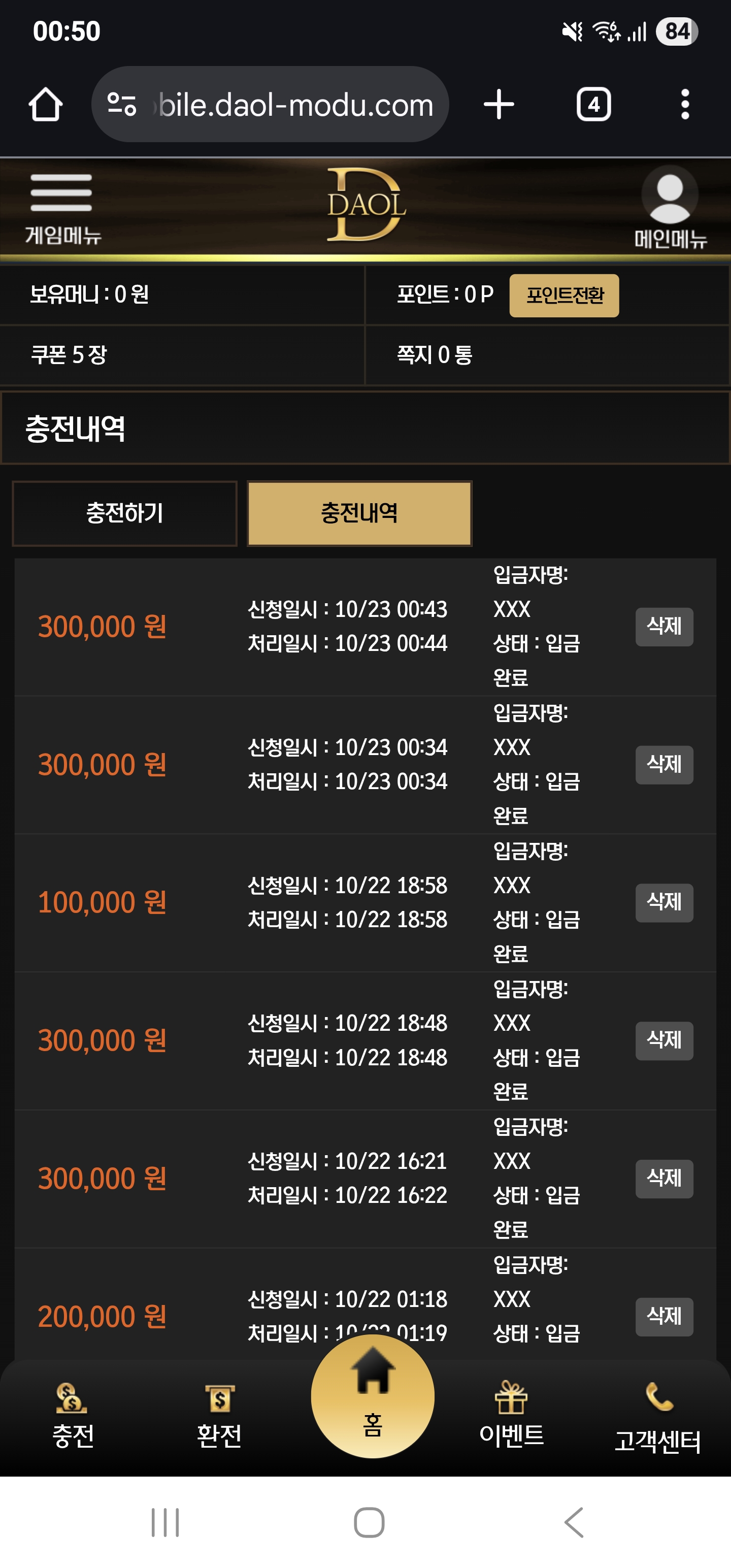
Task: Open a new browser tab
Action: pyautogui.click(x=499, y=105)
